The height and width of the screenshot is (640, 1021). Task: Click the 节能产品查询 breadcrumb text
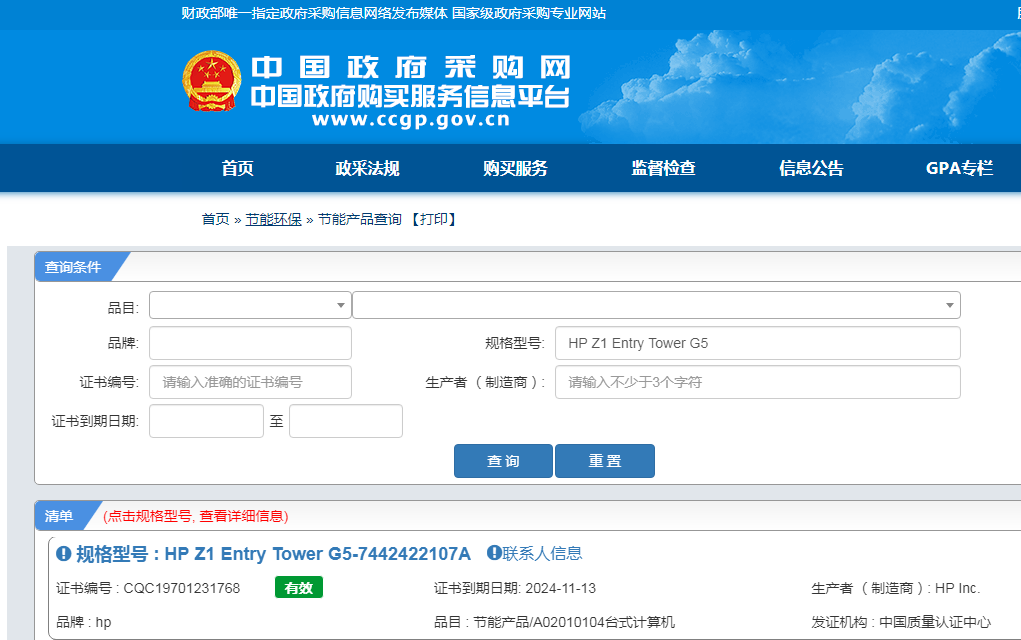(x=359, y=219)
